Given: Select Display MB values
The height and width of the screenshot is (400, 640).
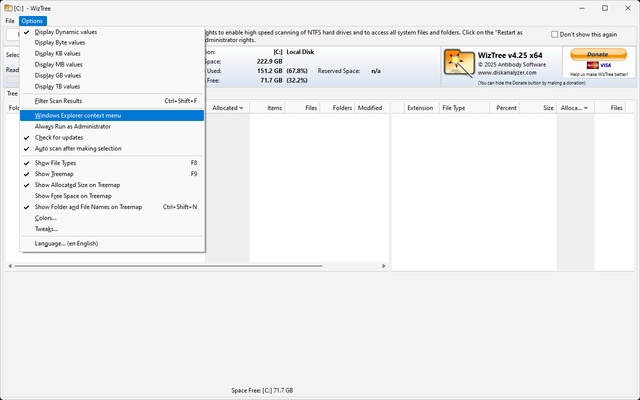Looking at the screenshot, I should coord(112,64).
